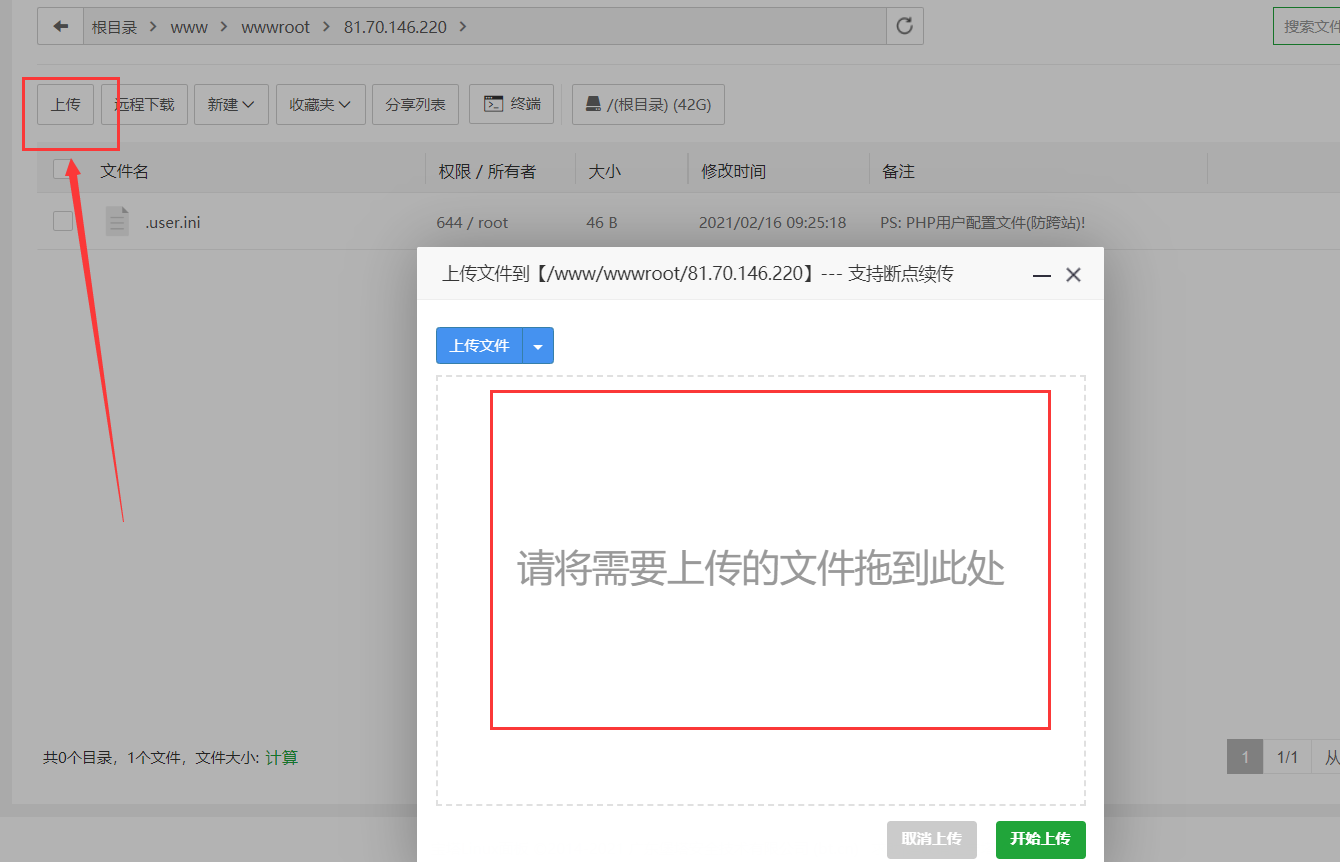The image size is (1340, 862).
Task: Open the 新建 dropdown menu
Action: (231, 104)
